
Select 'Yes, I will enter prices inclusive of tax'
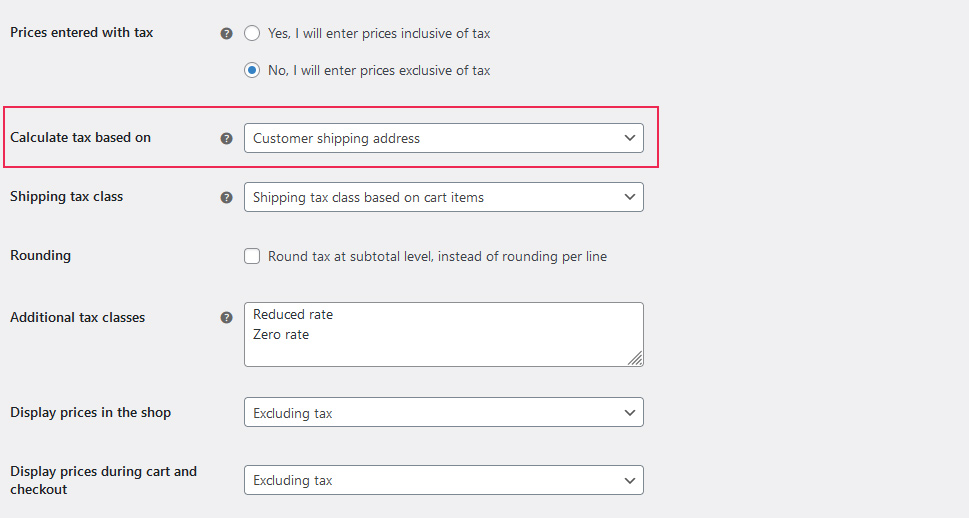click(x=252, y=33)
